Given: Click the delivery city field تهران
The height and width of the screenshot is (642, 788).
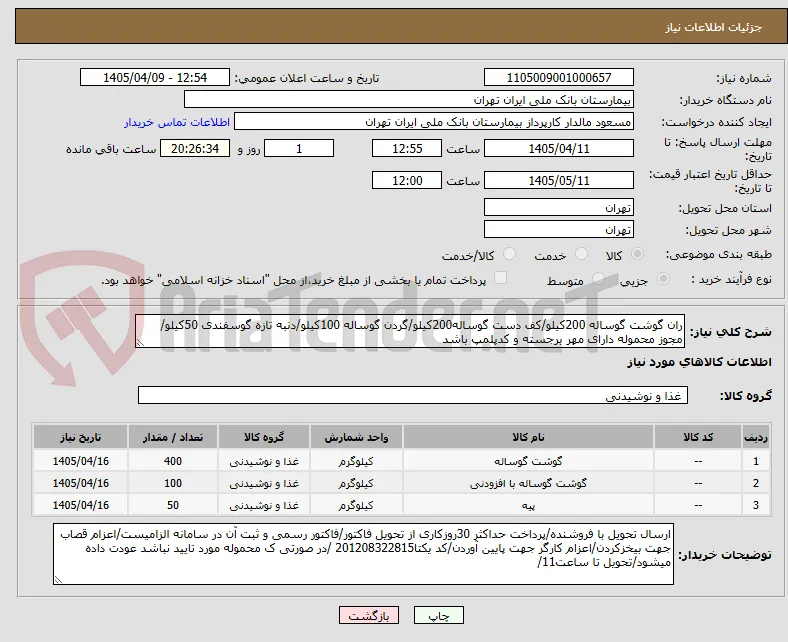Looking at the screenshot, I should click(558, 229).
